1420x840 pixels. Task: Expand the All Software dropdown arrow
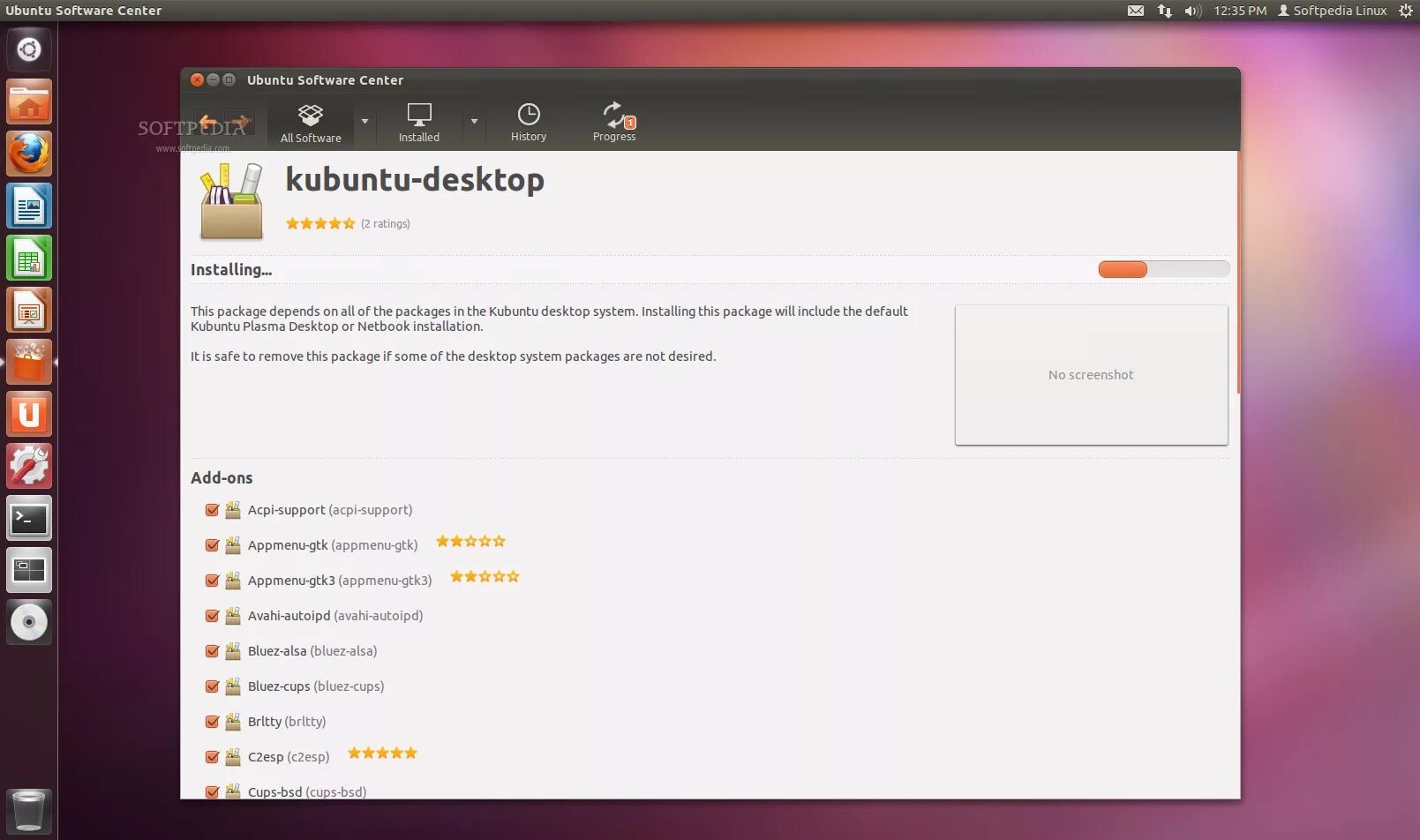[x=364, y=122]
